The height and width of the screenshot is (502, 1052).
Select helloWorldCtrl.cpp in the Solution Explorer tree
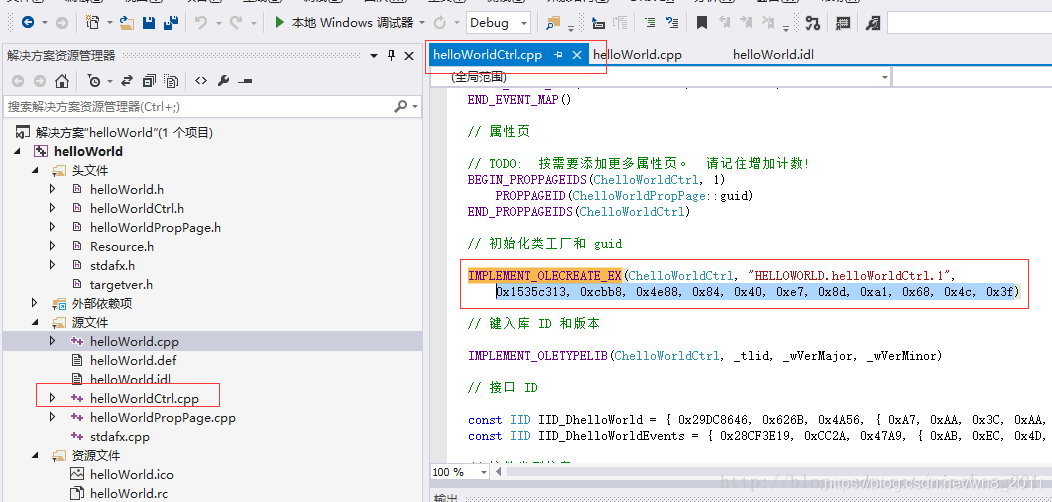[144, 399]
